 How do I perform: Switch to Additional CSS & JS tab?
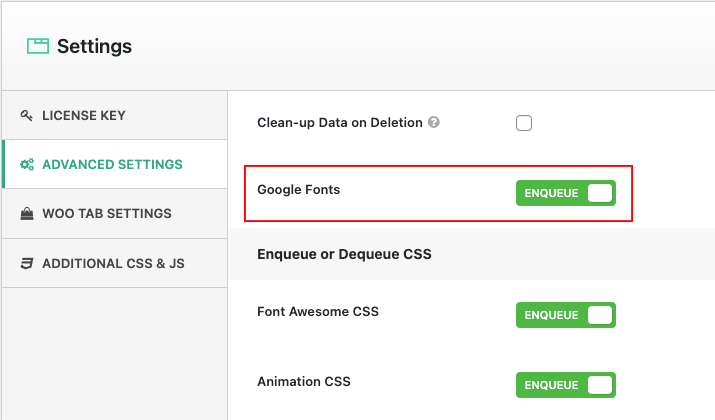coord(113,264)
